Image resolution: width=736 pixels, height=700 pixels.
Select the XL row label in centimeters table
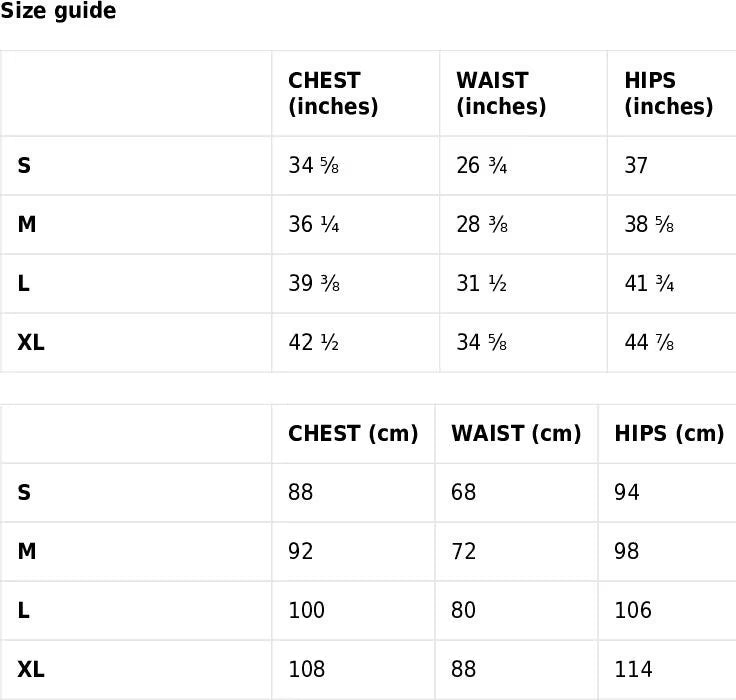click(x=31, y=670)
